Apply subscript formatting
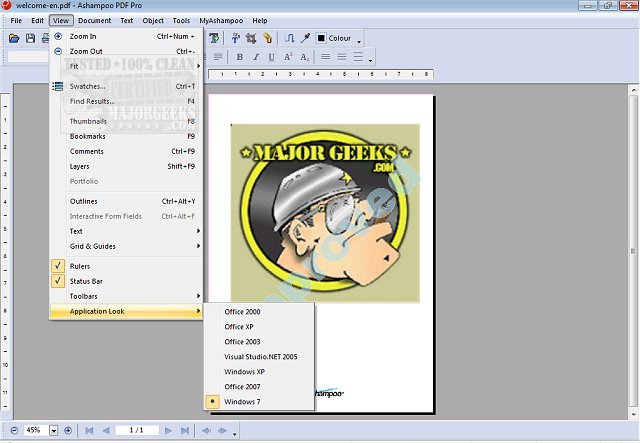 pos(304,57)
